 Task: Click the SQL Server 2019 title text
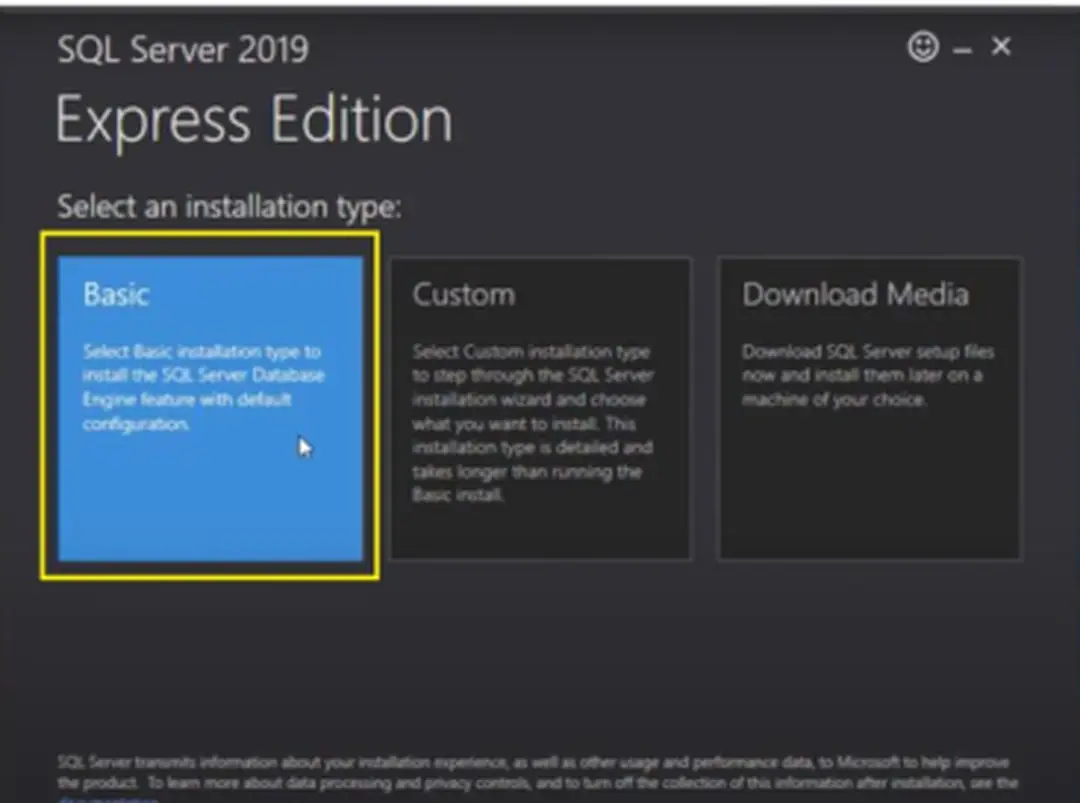181,48
